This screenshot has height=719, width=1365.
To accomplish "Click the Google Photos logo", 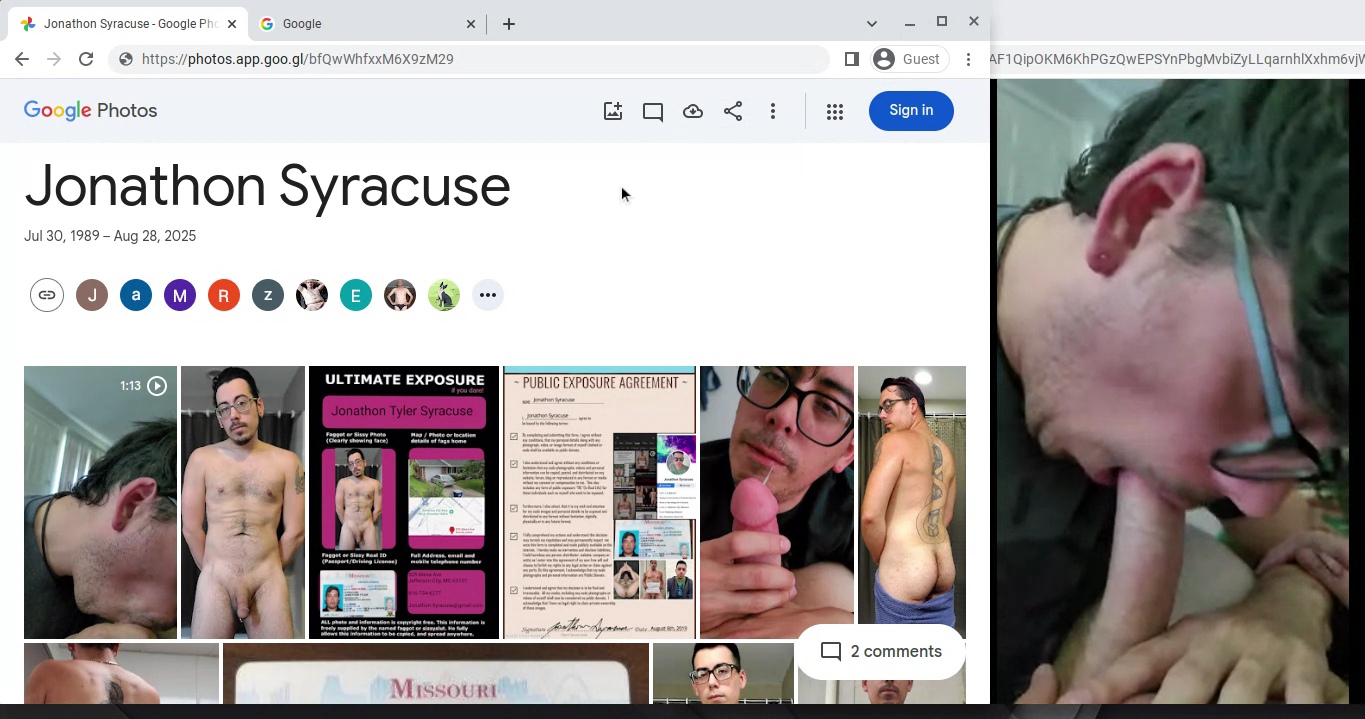I will click(x=91, y=110).
